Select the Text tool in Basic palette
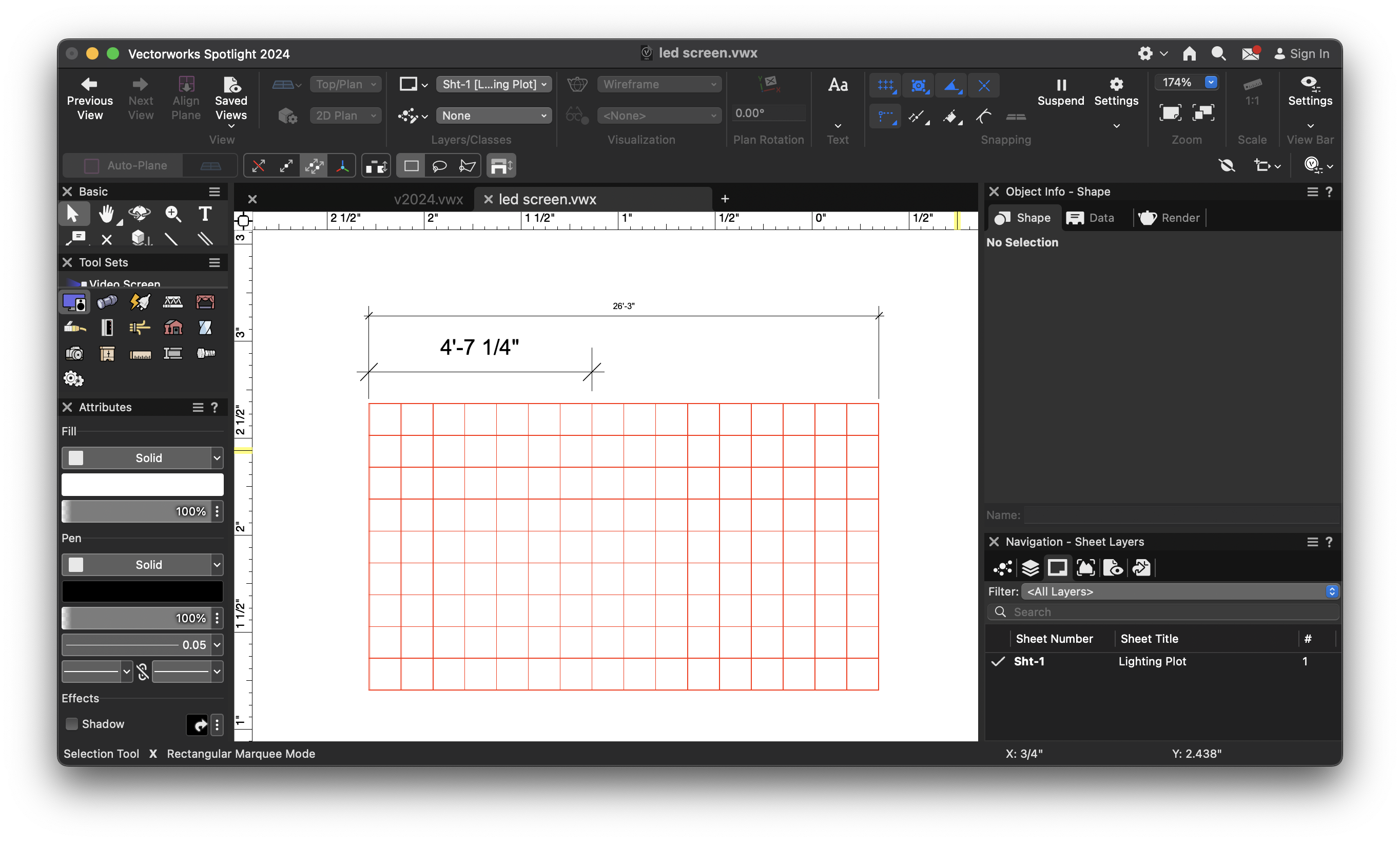Screen dimensions: 1400x842 (205, 214)
